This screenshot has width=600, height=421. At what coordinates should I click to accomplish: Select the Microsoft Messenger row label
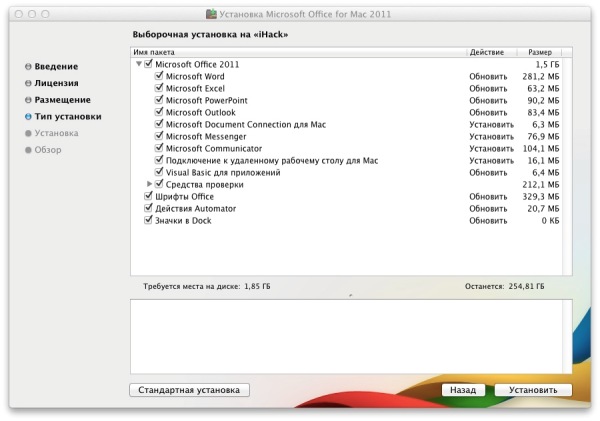206,136
